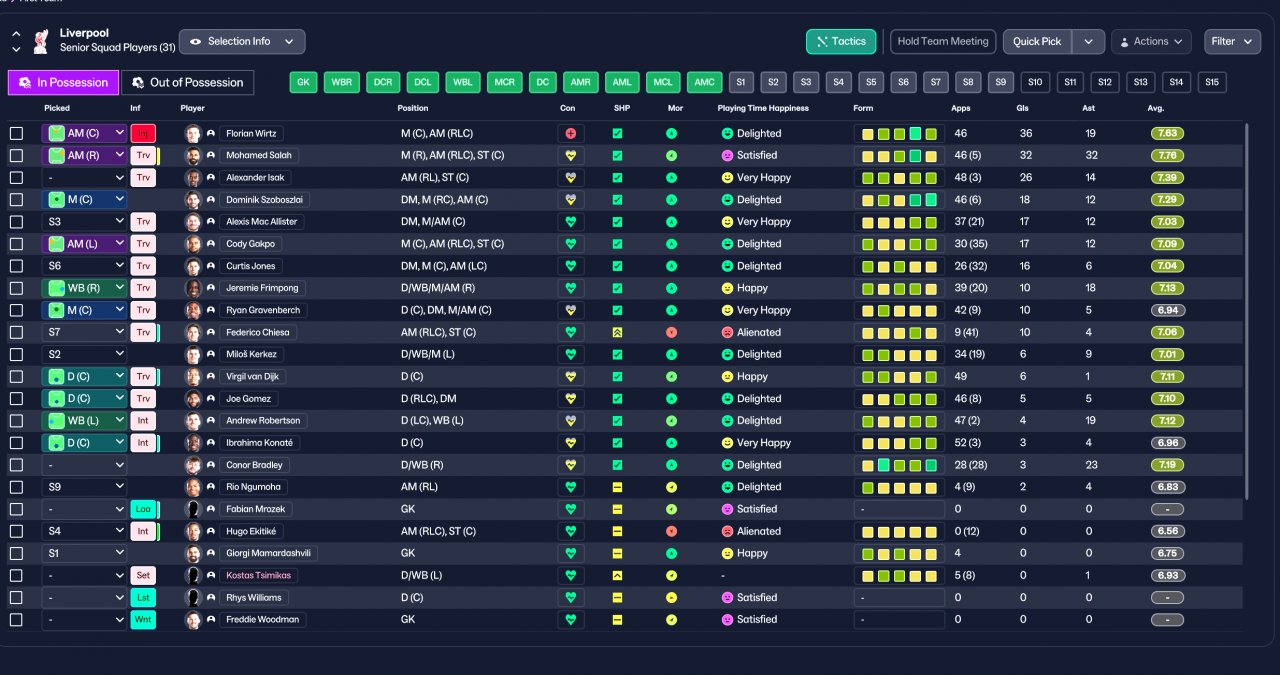Click Alexander Isak's Trv status badge
Screen dimensions: 1280x675
(x=143, y=177)
